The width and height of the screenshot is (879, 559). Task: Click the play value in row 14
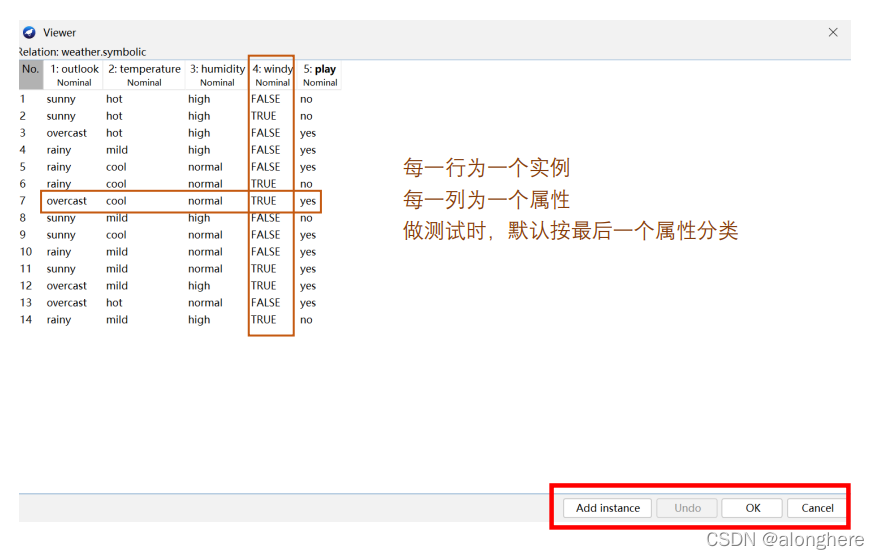pyautogui.click(x=306, y=320)
